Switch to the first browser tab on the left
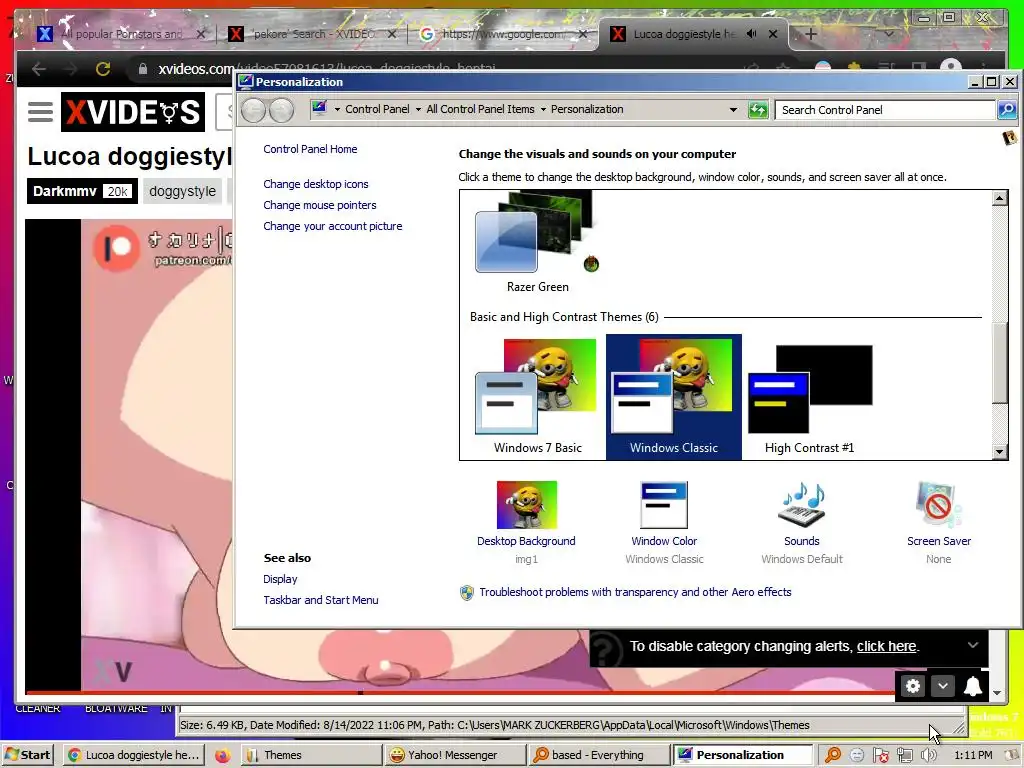Viewport: 1024px width, 768px height. pyautogui.click(x=121, y=34)
